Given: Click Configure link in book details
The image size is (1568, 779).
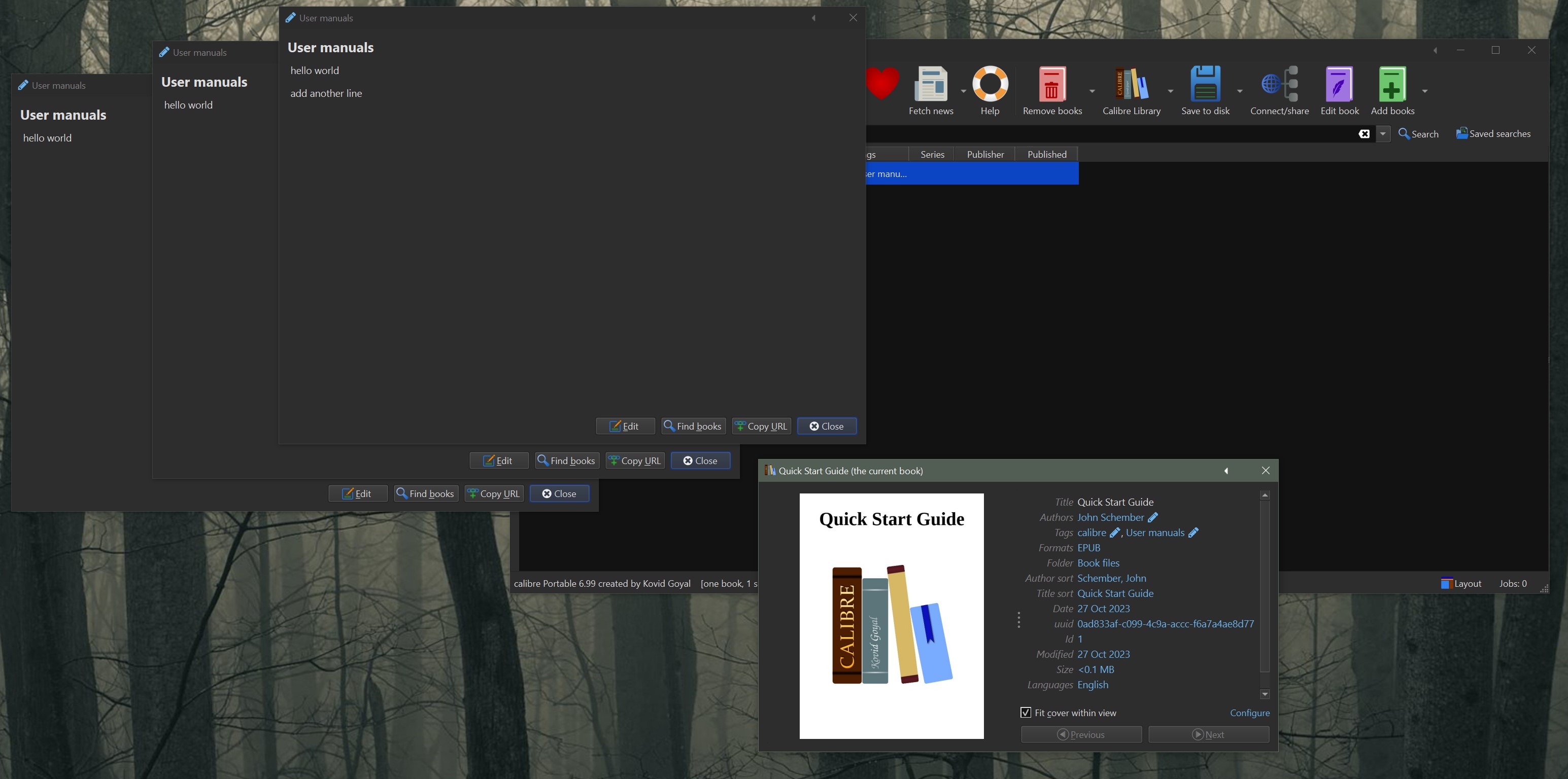Looking at the screenshot, I should click(1249, 713).
